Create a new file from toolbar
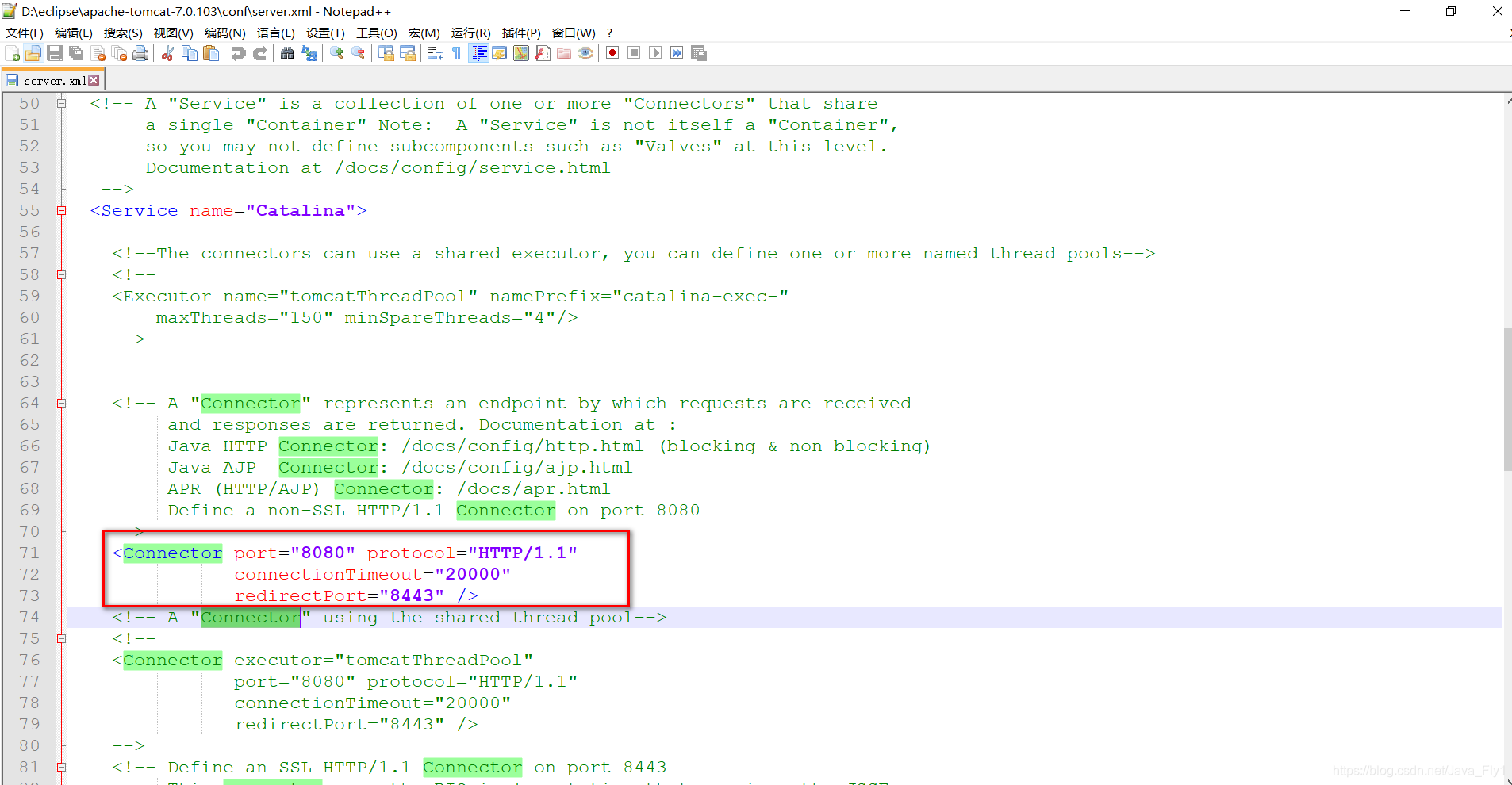Screen dimensions: 1512x785 click(13, 53)
